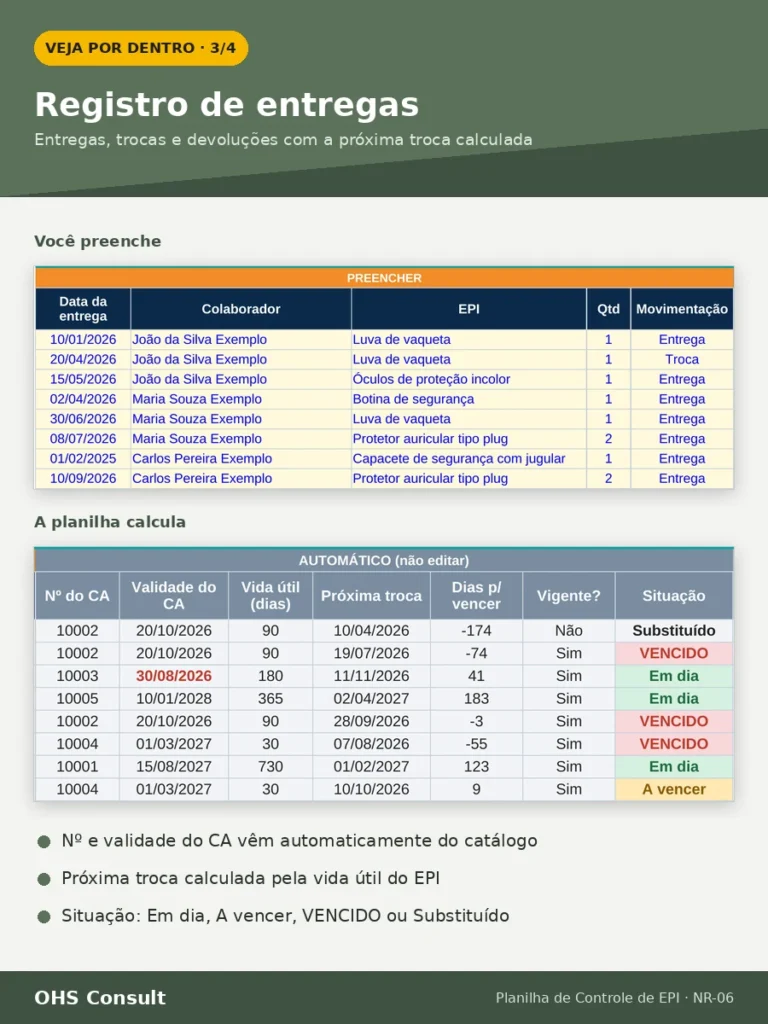Click próxima troca cell 10/10/2026
Screen dimensions: 768x1024
click(372, 789)
